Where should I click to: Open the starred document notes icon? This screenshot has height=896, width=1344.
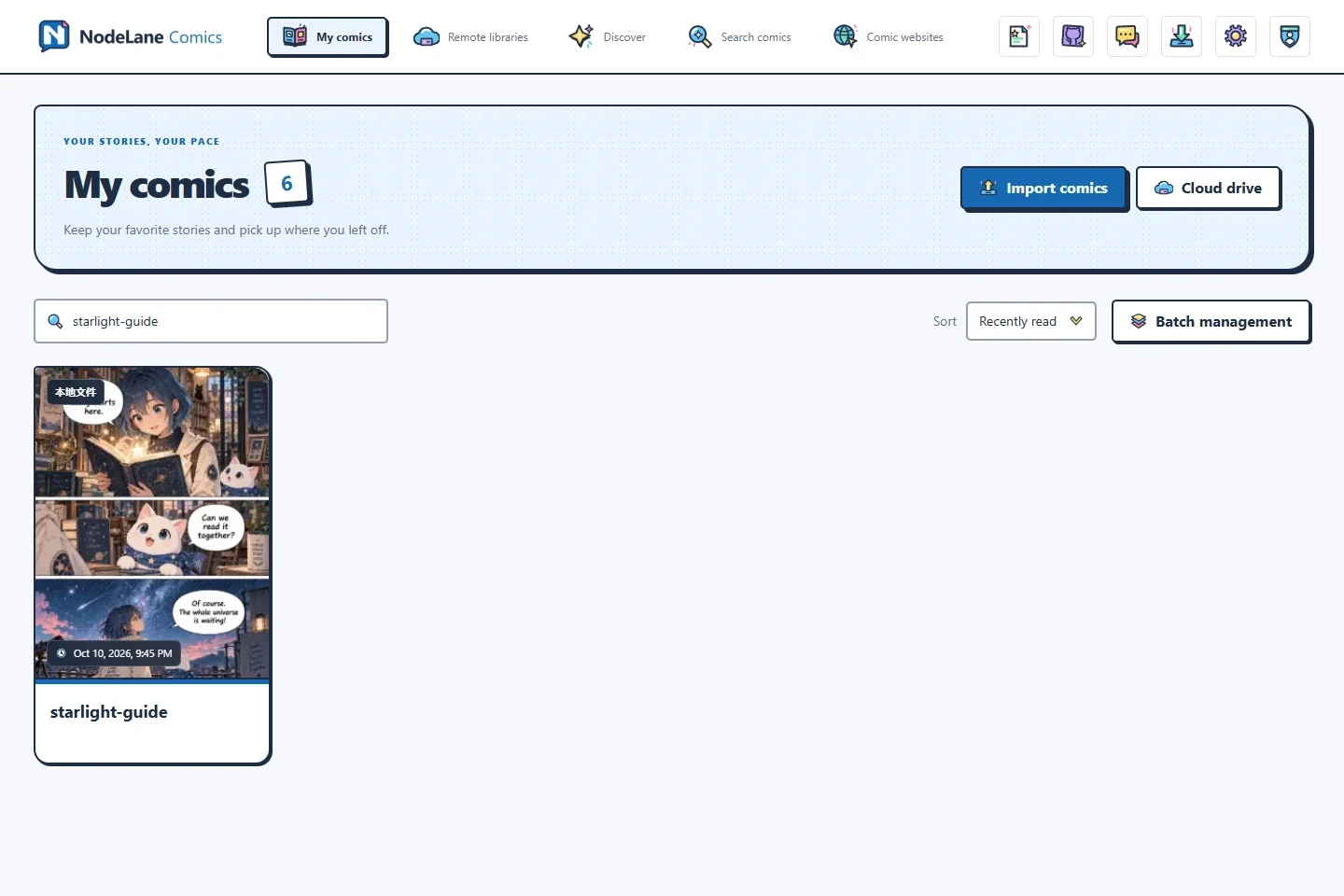1019,36
